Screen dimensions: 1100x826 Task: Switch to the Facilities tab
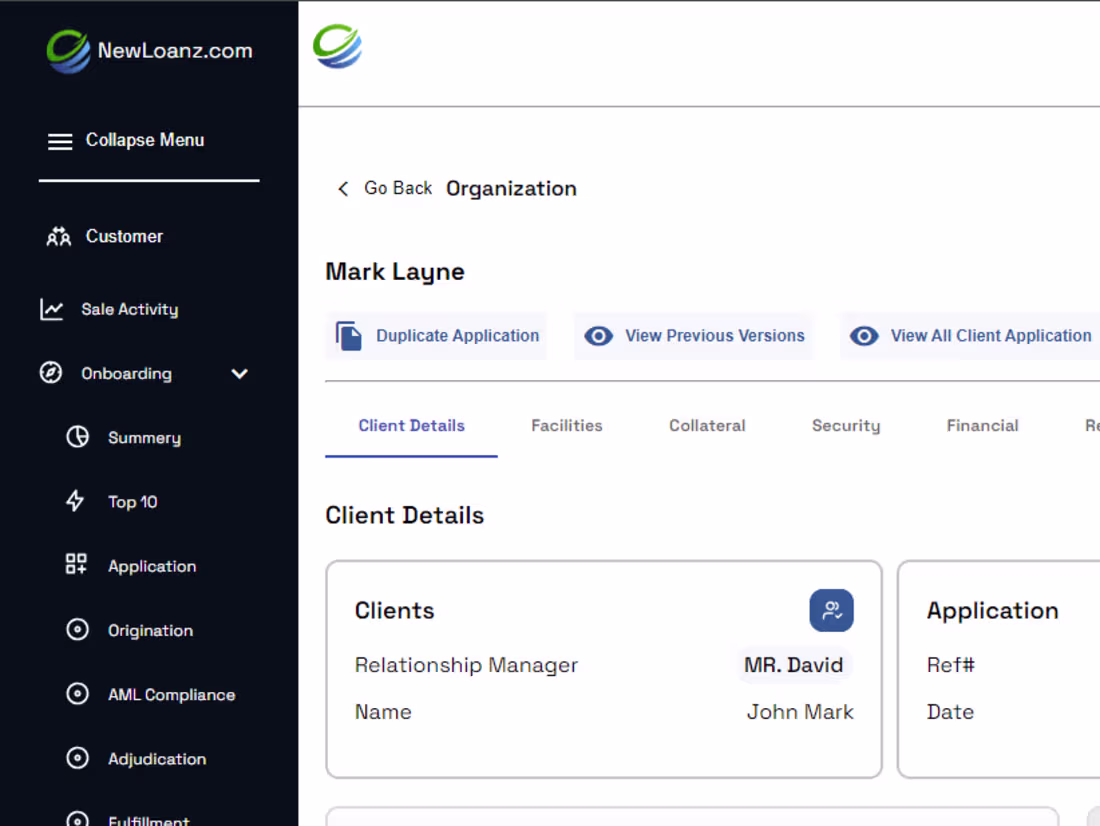click(x=567, y=426)
